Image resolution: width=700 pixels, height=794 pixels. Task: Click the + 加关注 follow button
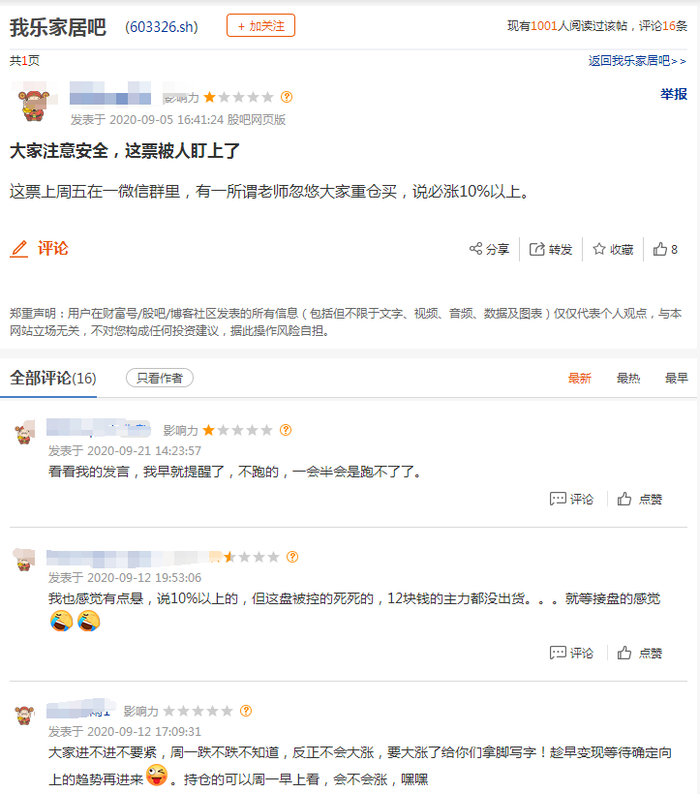click(261, 25)
